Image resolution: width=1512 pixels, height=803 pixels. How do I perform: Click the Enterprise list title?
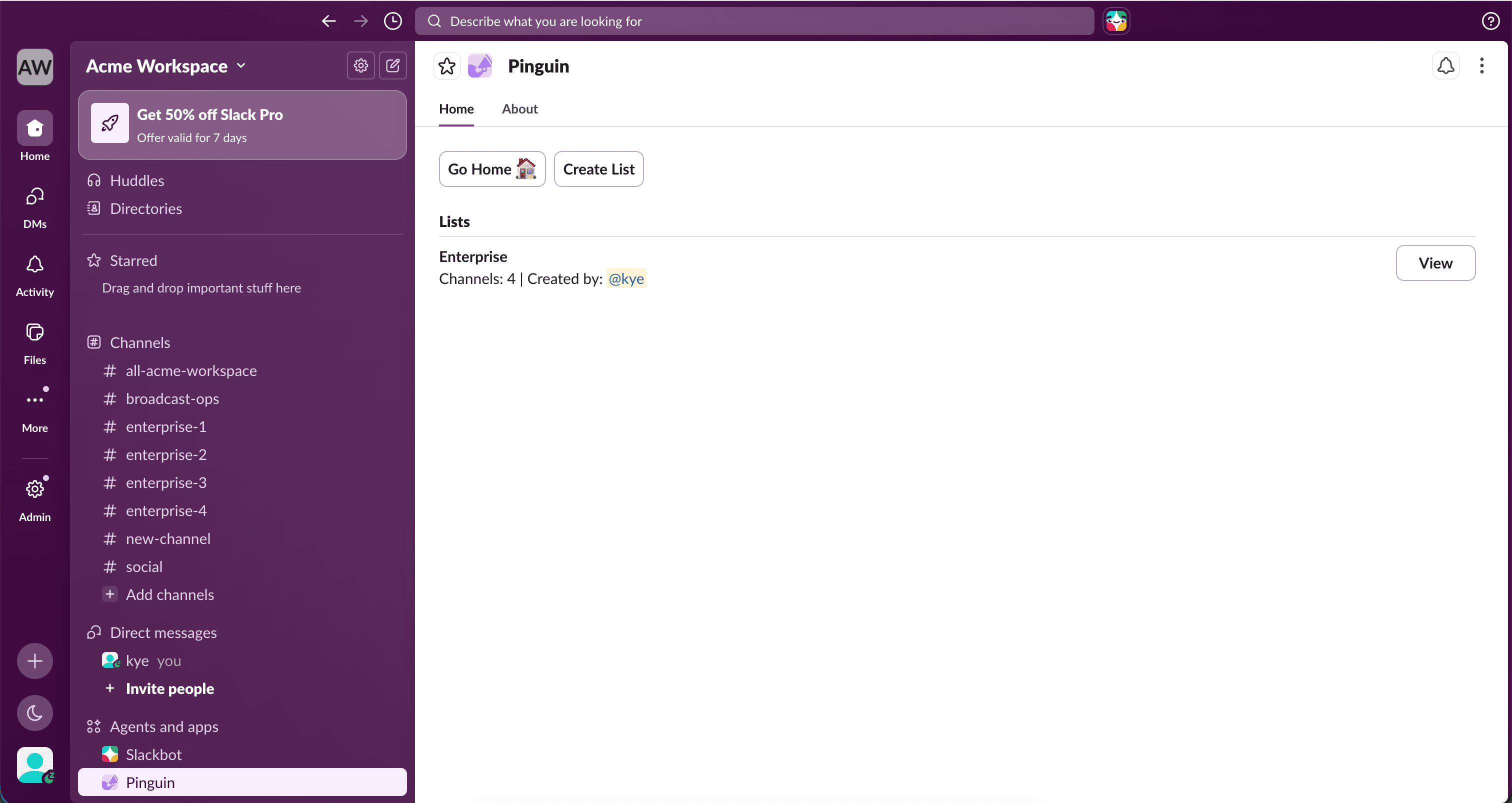[x=472, y=257]
